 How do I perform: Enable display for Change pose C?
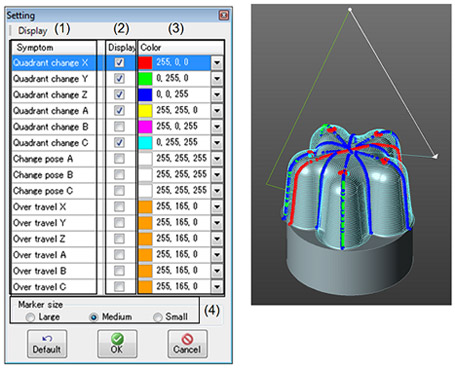pyautogui.click(x=119, y=190)
